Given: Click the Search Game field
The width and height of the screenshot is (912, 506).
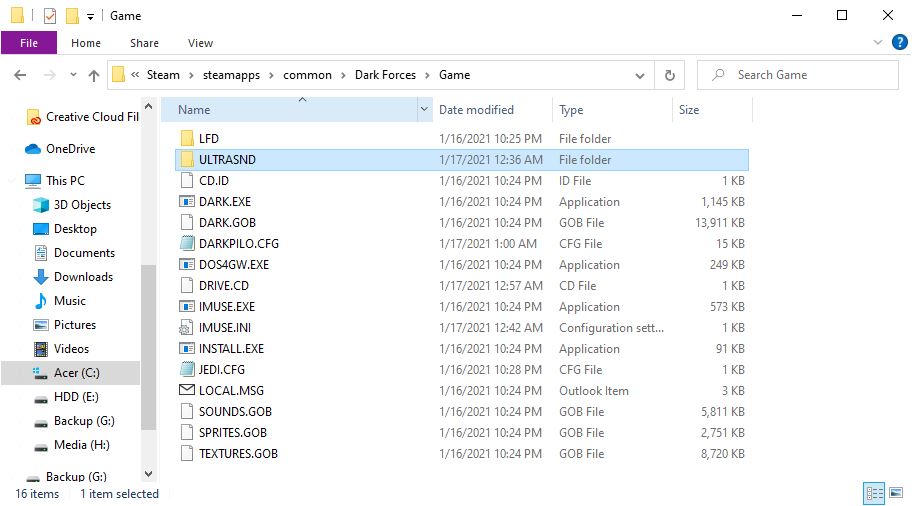Looking at the screenshot, I should click(797, 75).
